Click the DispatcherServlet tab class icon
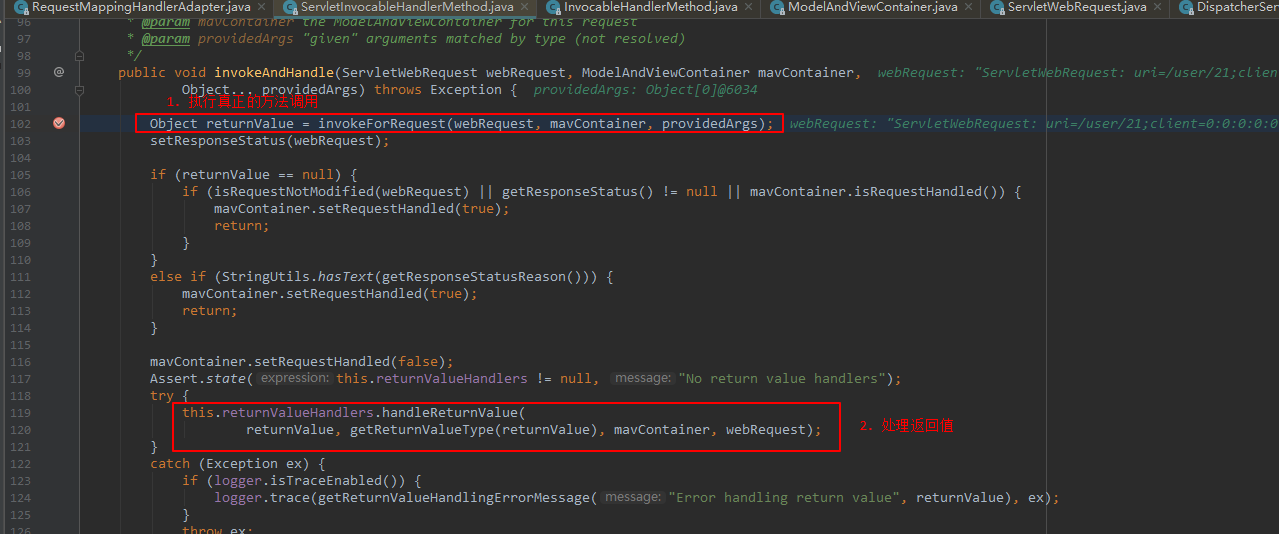 [1185, 8]
